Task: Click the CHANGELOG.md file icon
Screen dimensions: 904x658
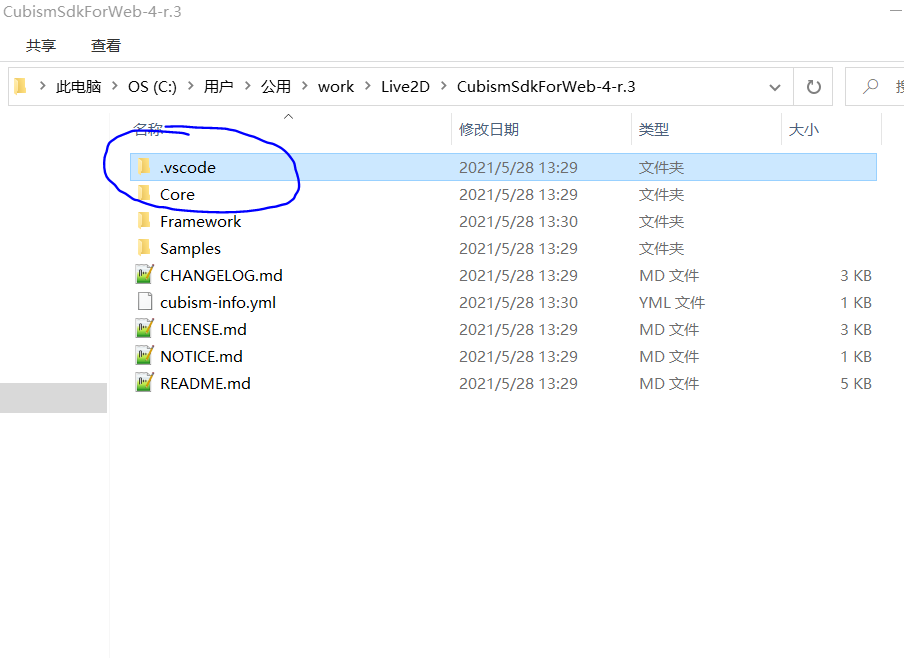Action: pos(144,275)
